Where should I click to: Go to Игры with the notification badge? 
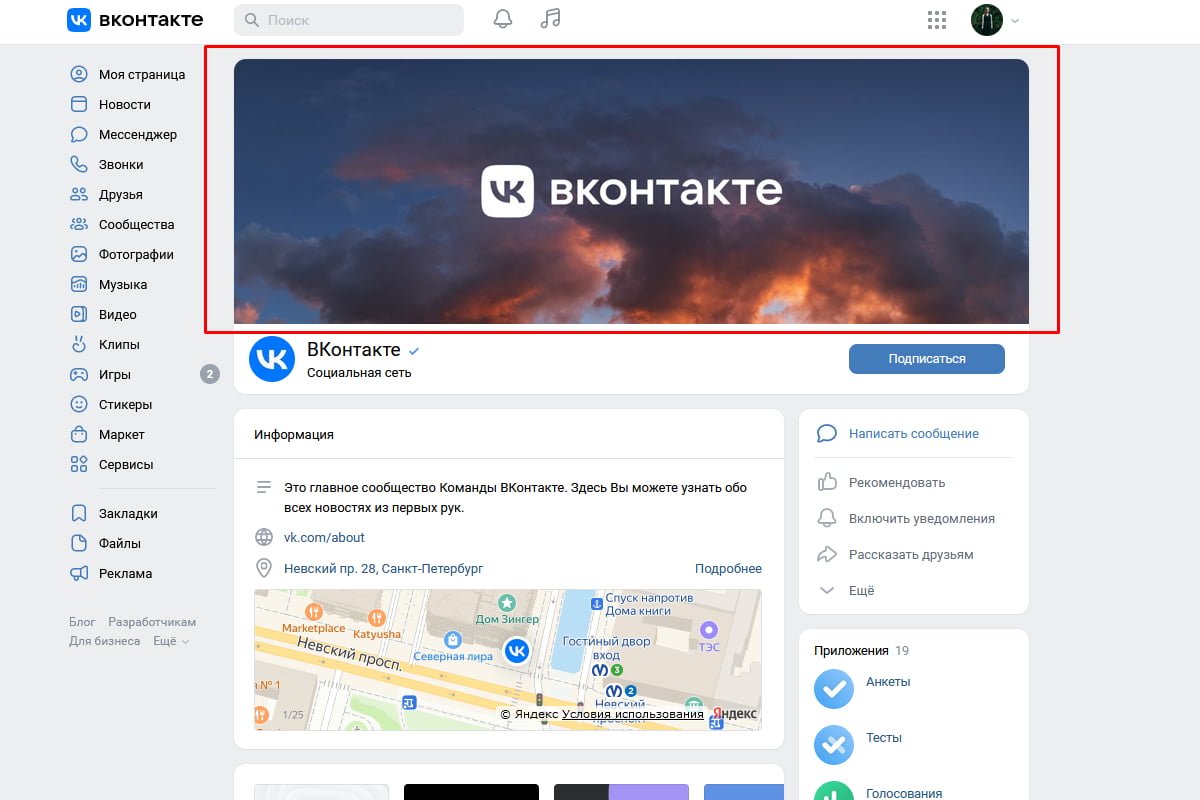[113, 374]
